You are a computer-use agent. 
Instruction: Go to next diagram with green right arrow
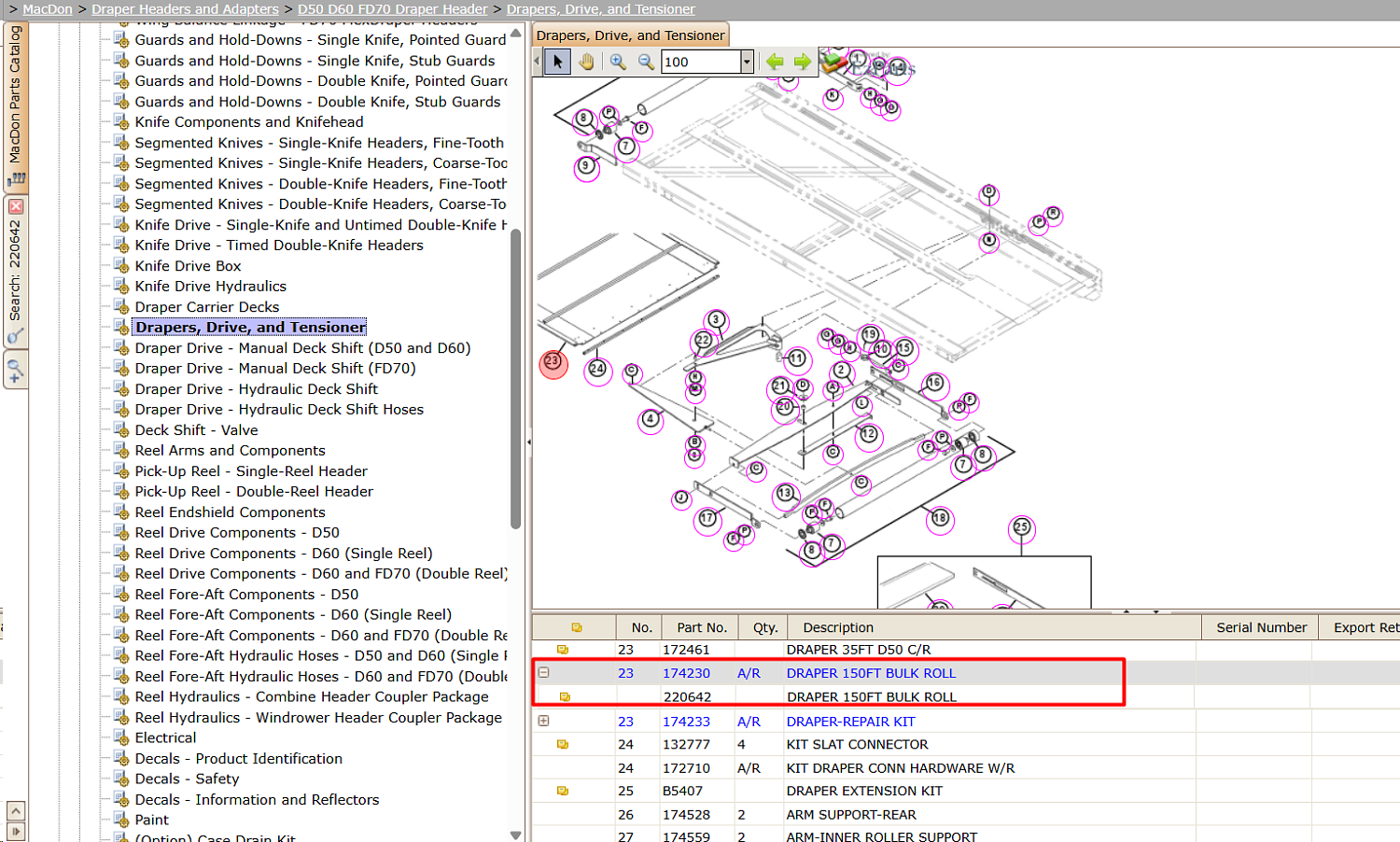click(803, 62)
